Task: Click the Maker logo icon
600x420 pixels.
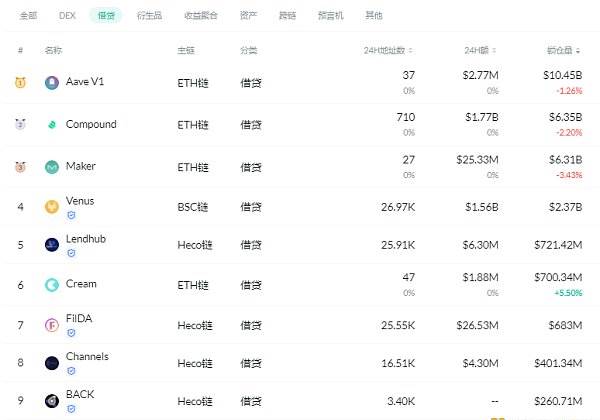Action: coord(52,167)
